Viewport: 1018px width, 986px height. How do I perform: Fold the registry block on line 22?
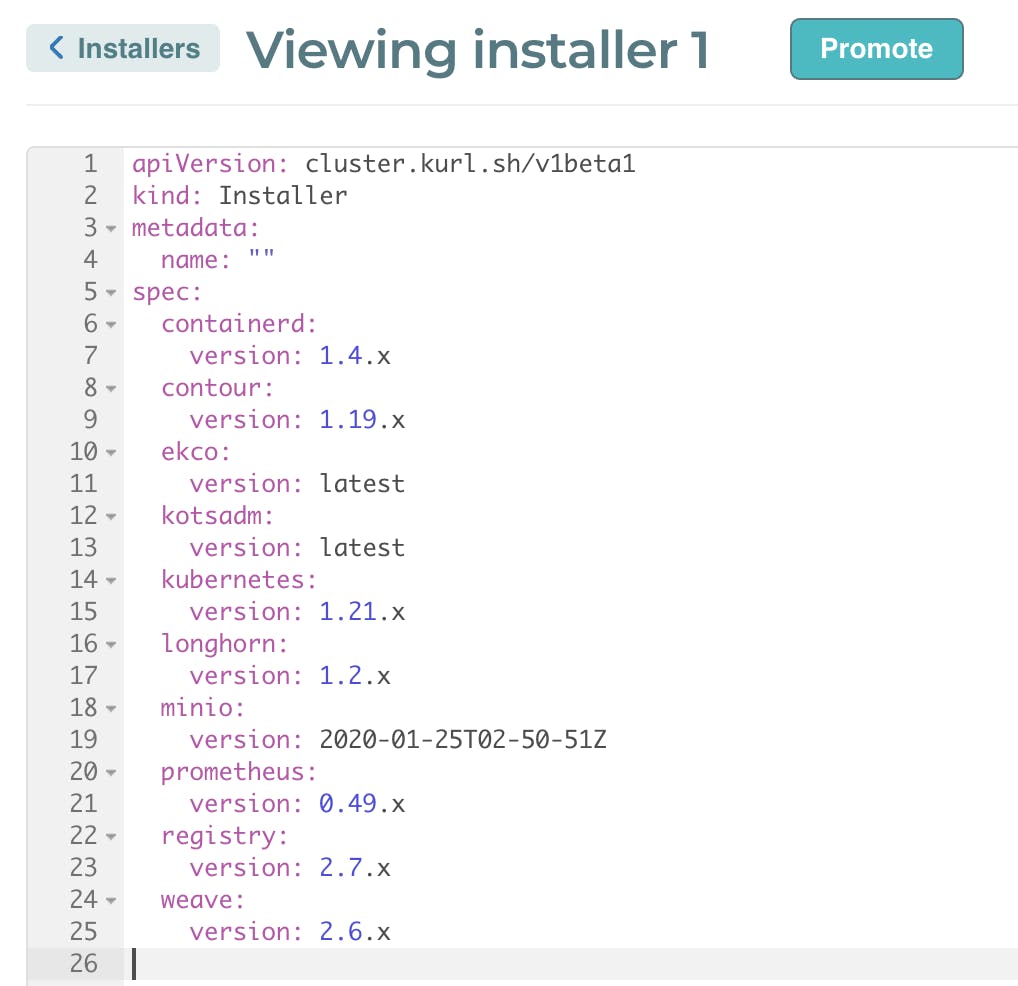tap(111, 836)
